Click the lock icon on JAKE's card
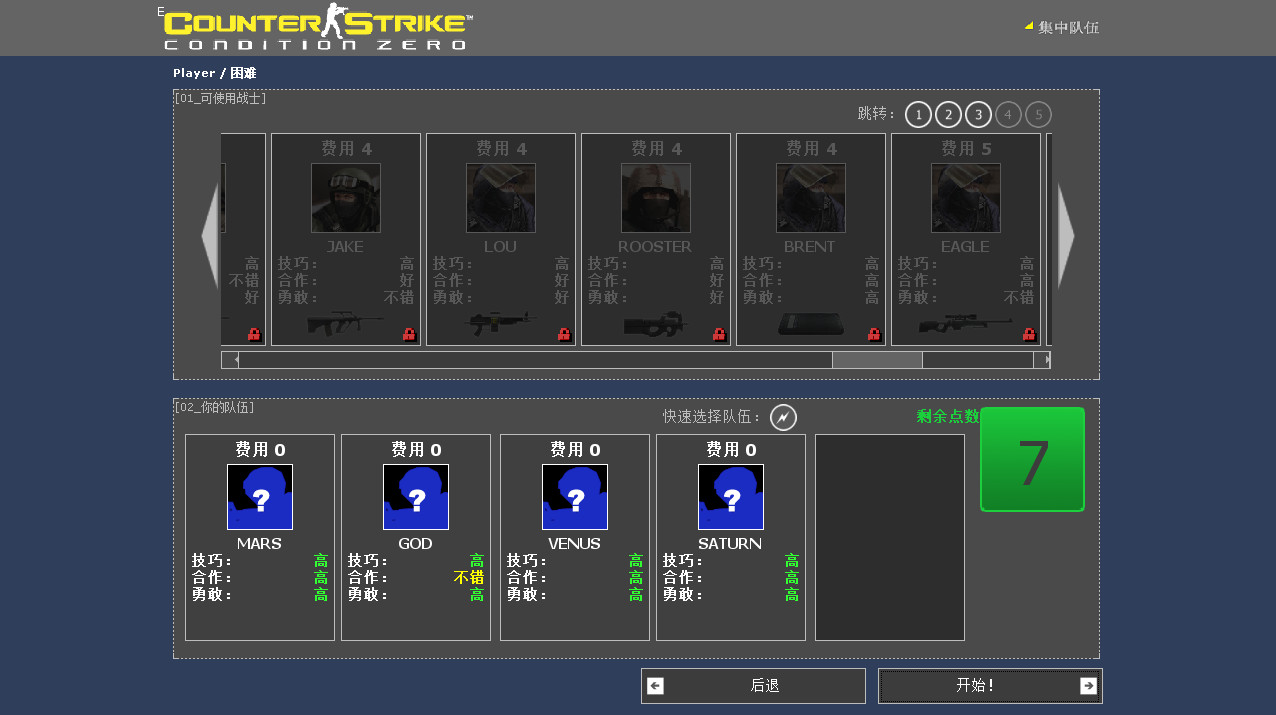 click(409, 334)
